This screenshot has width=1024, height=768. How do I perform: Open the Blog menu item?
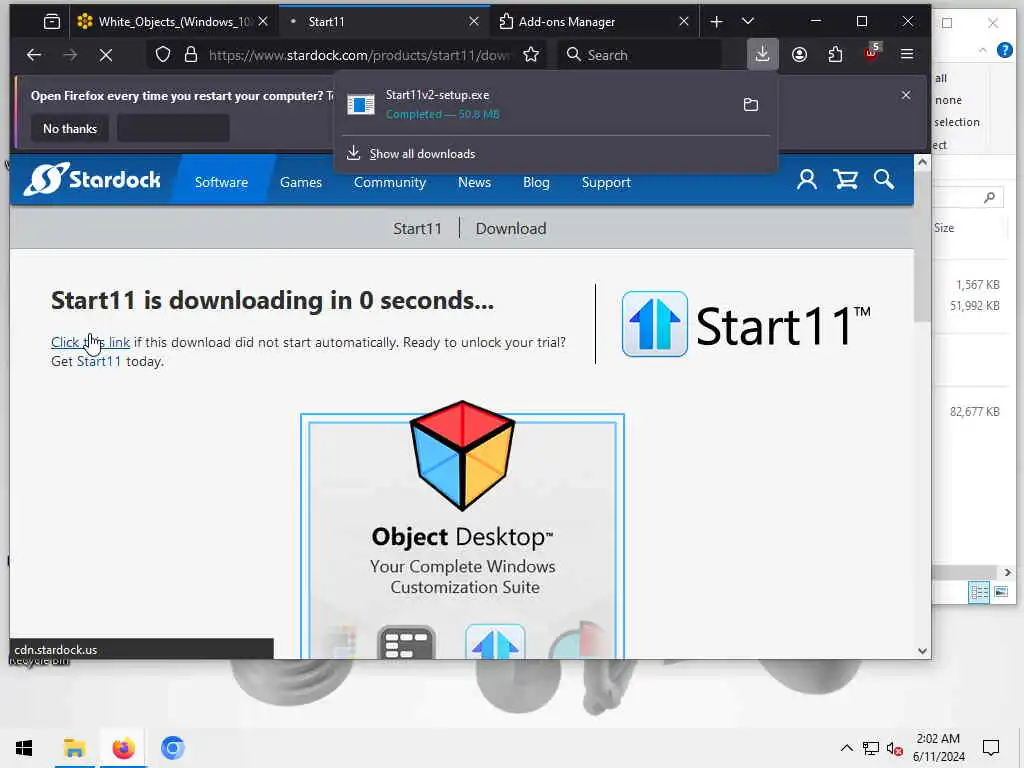(x=536, y=182)
